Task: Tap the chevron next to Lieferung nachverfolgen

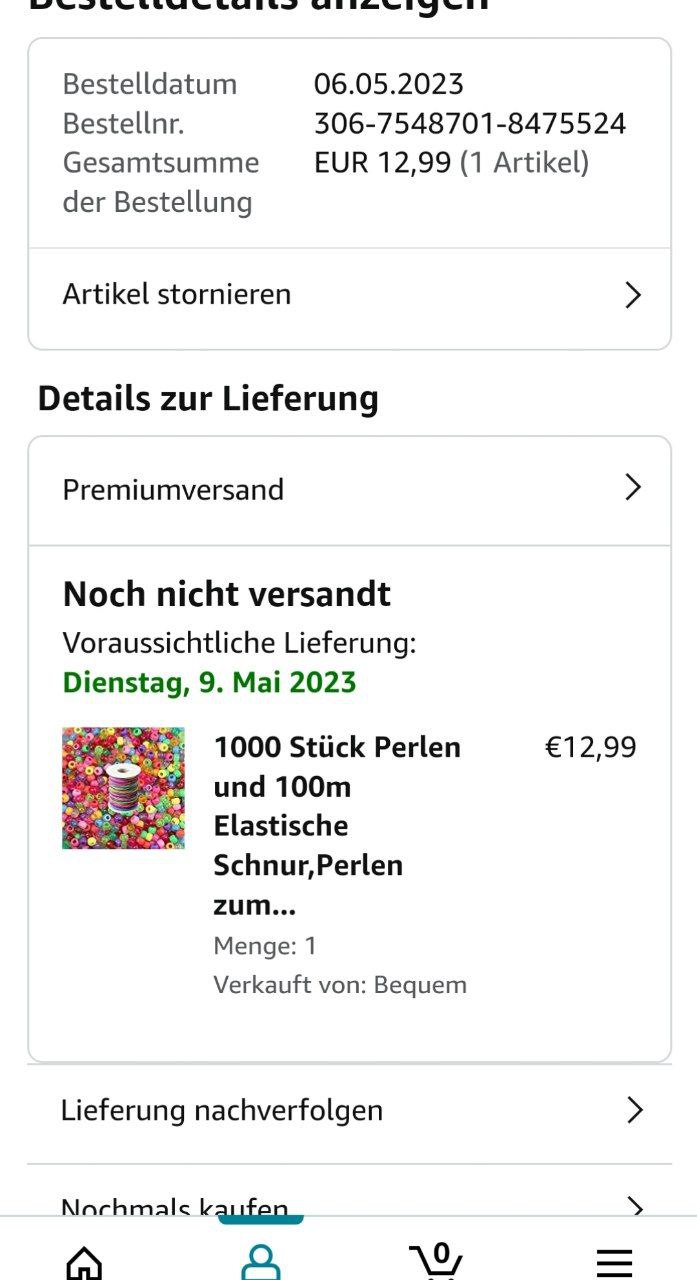Action: [x=634, y=1110]
